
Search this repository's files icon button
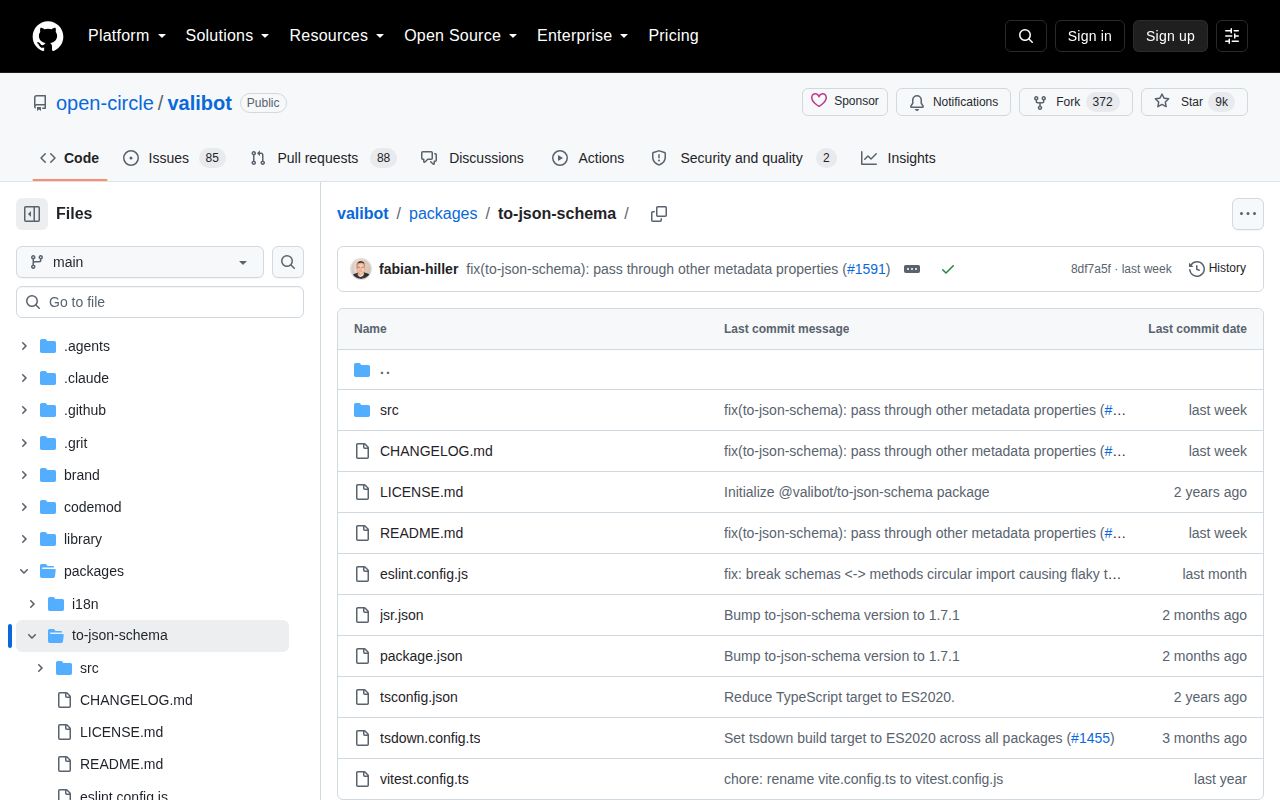(288, 262)
